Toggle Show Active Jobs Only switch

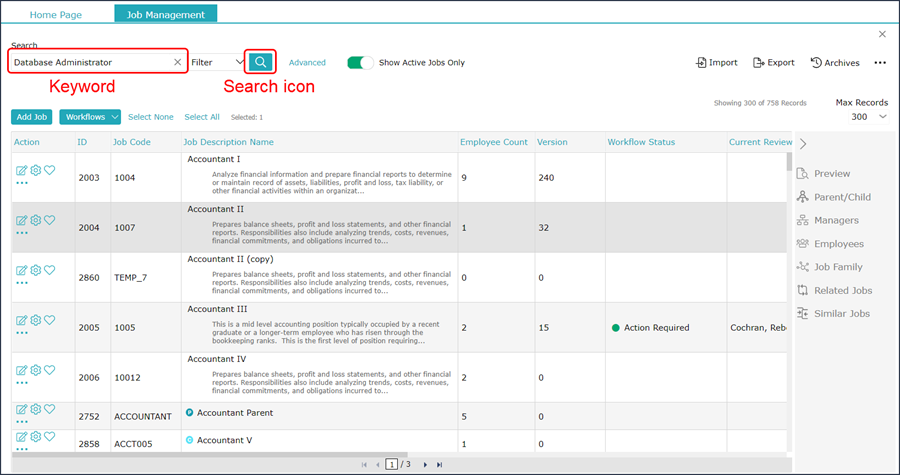coord(360,63)
